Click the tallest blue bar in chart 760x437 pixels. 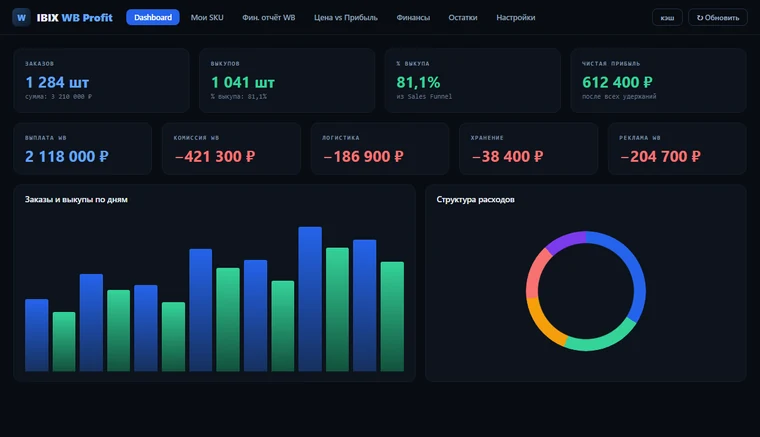(x=310, y=299)
